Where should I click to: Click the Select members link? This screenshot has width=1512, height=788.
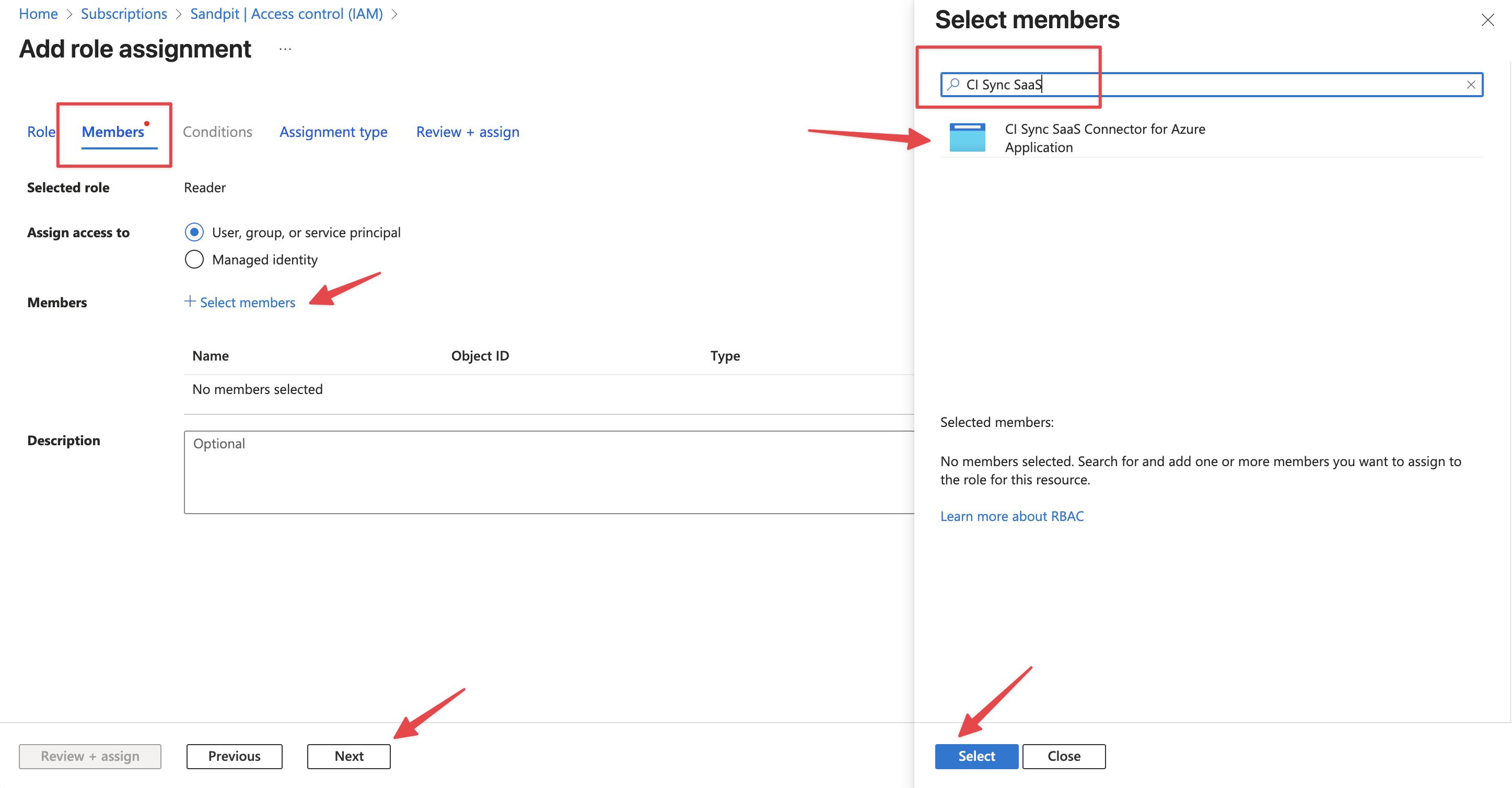pos(247,303)
